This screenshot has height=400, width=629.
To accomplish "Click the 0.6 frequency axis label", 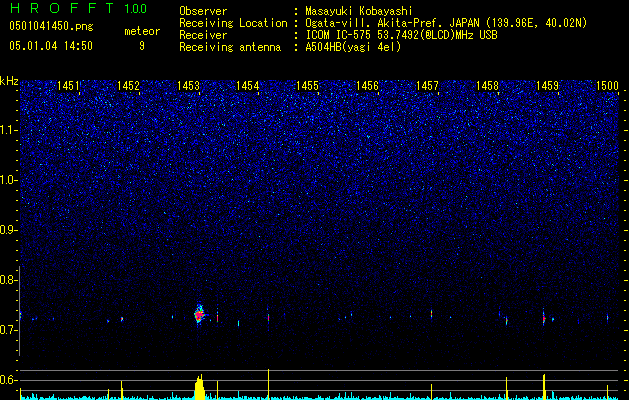I will [8, 380].
